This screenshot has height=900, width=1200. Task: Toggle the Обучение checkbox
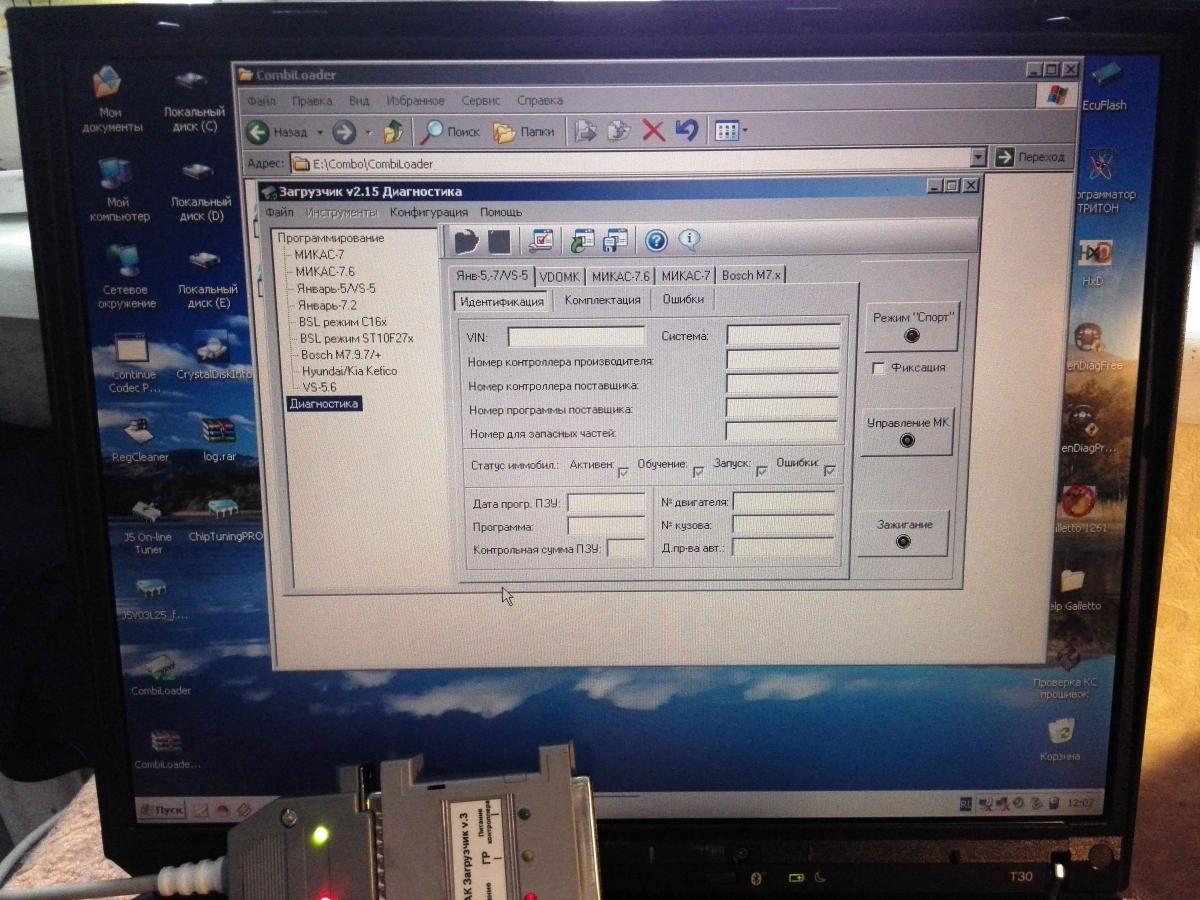698,471
